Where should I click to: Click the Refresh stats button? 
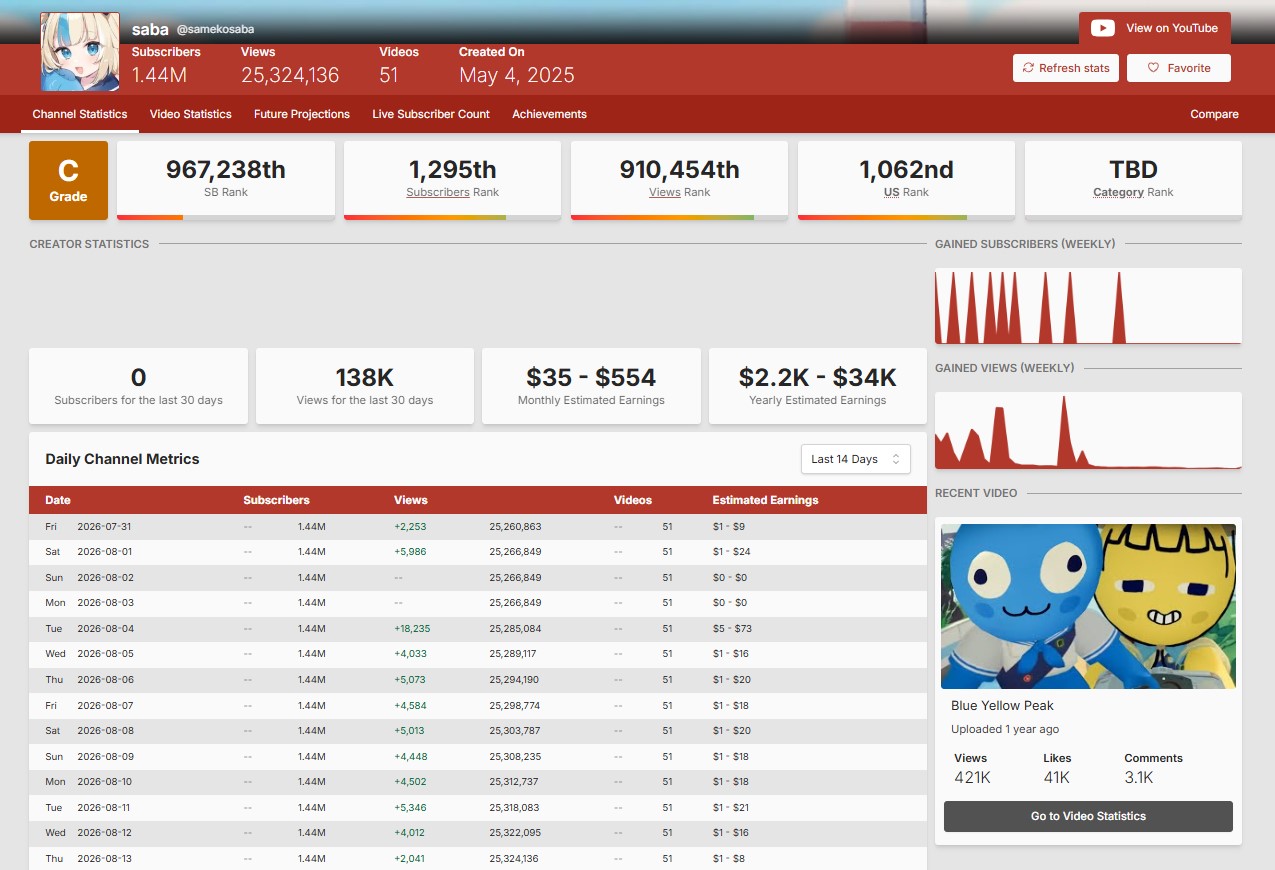coord(1066,68)
